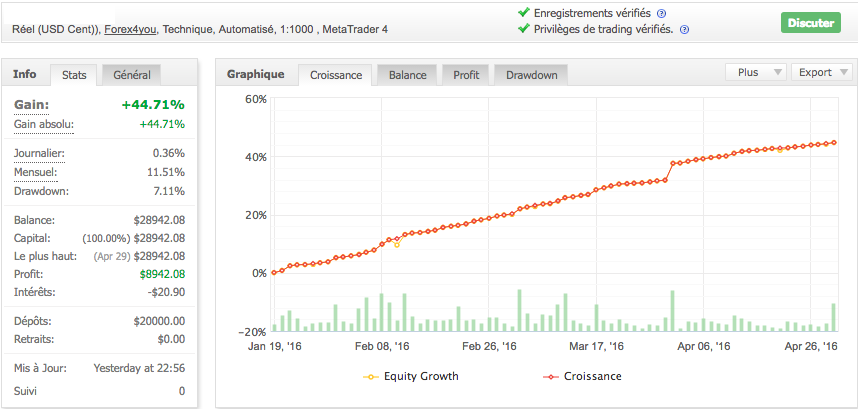The height and width of the screenshot is (409, 858).
Task: Click the Discuter button
Action: (x=810, y=23)
